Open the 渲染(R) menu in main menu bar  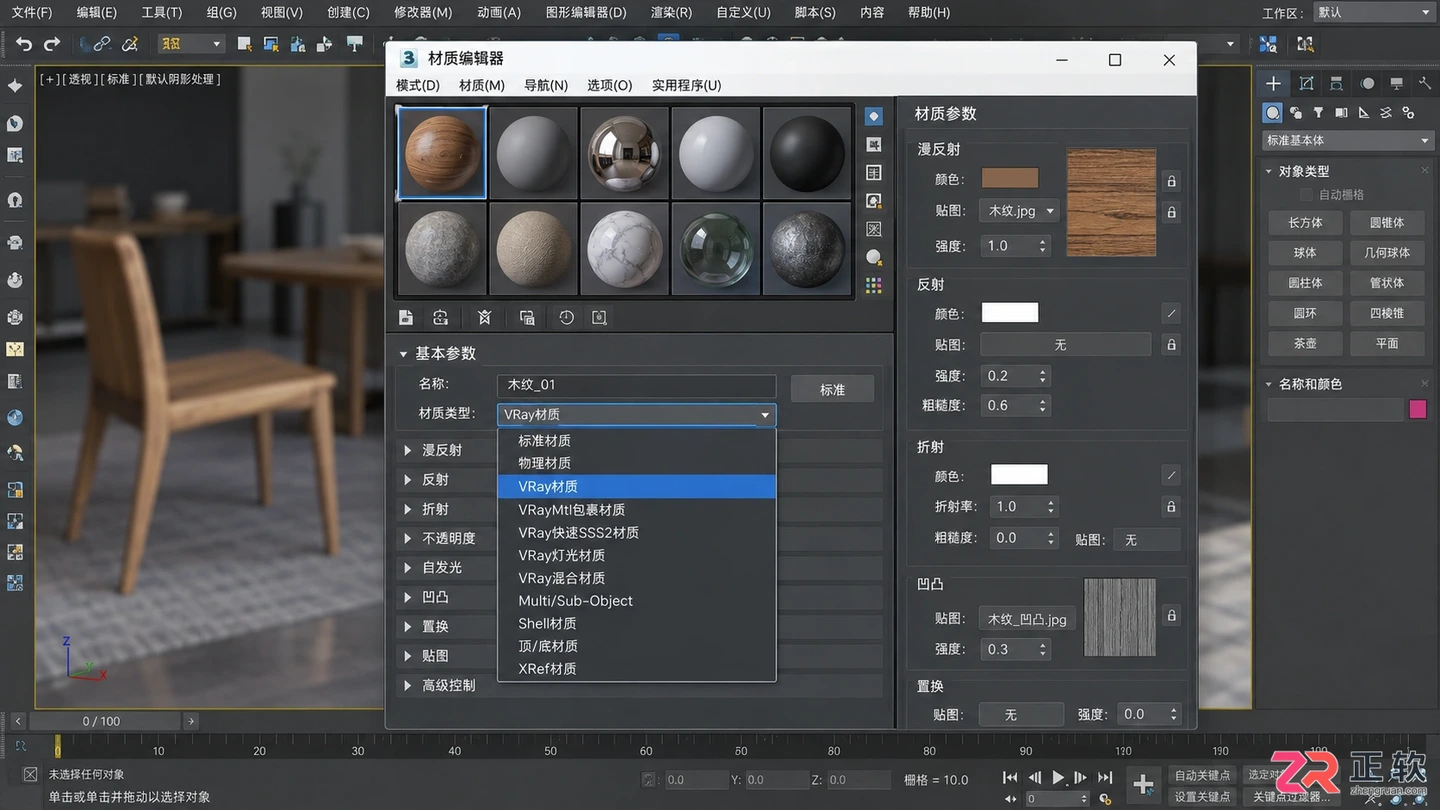click(671, 12)
